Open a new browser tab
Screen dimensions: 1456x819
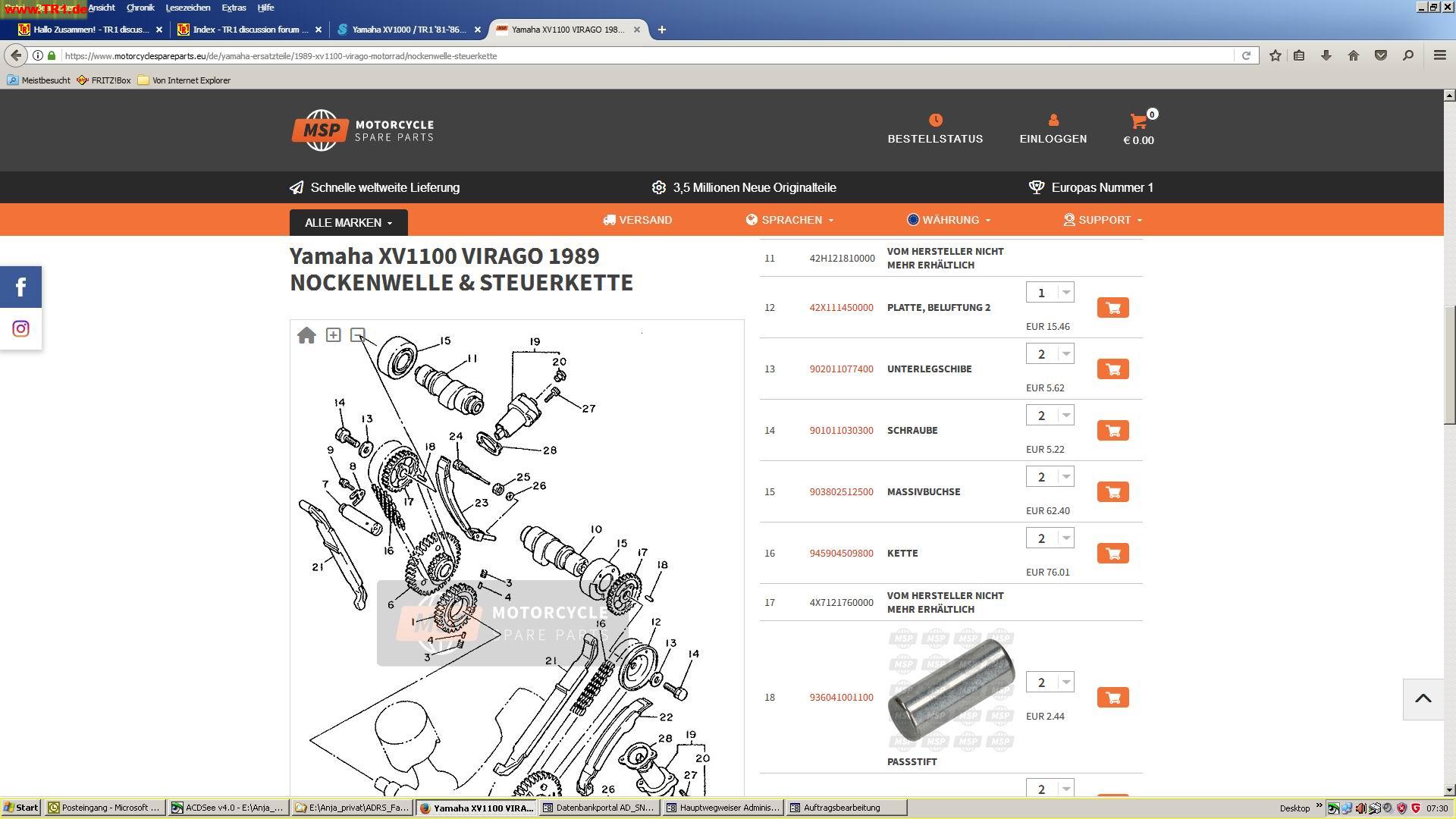661,30
